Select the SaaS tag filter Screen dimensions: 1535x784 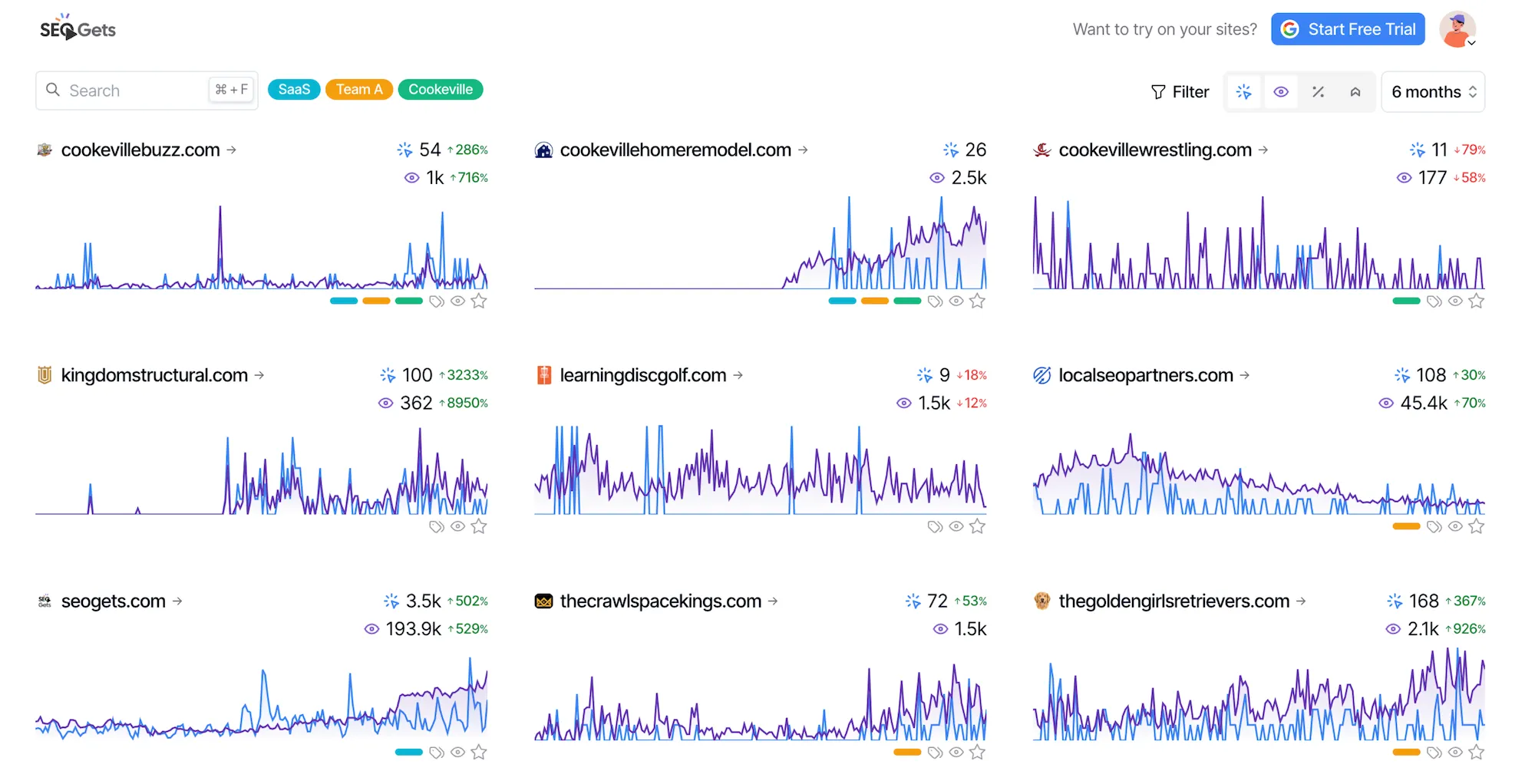click(x=293, y=89)
